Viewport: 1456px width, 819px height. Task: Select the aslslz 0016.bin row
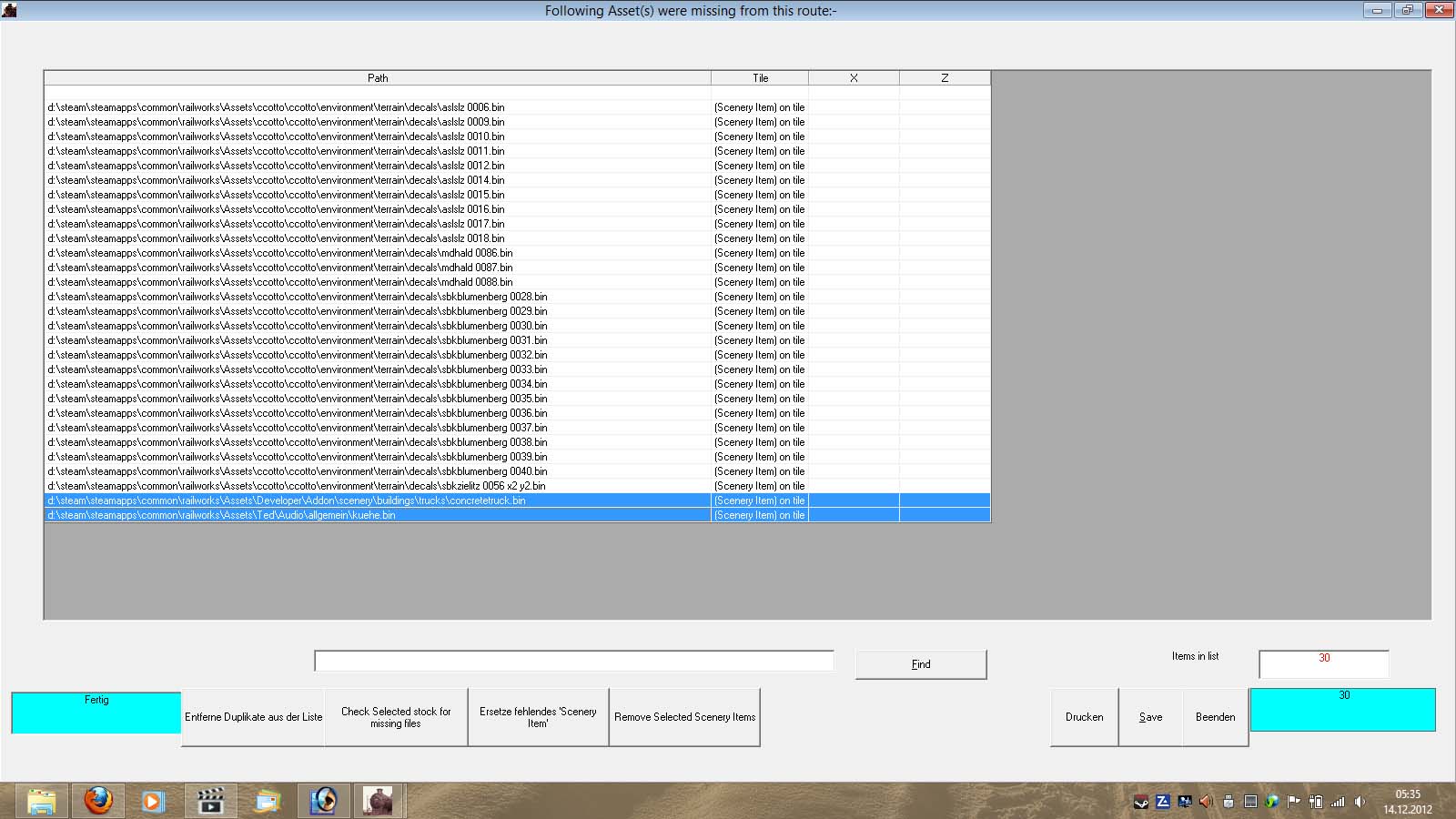click(517, 209)
